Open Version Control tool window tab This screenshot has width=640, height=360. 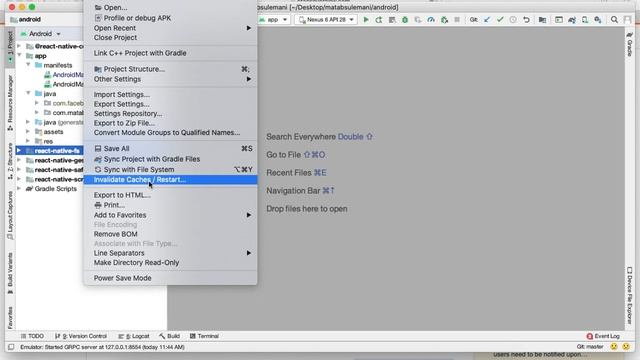81,336
